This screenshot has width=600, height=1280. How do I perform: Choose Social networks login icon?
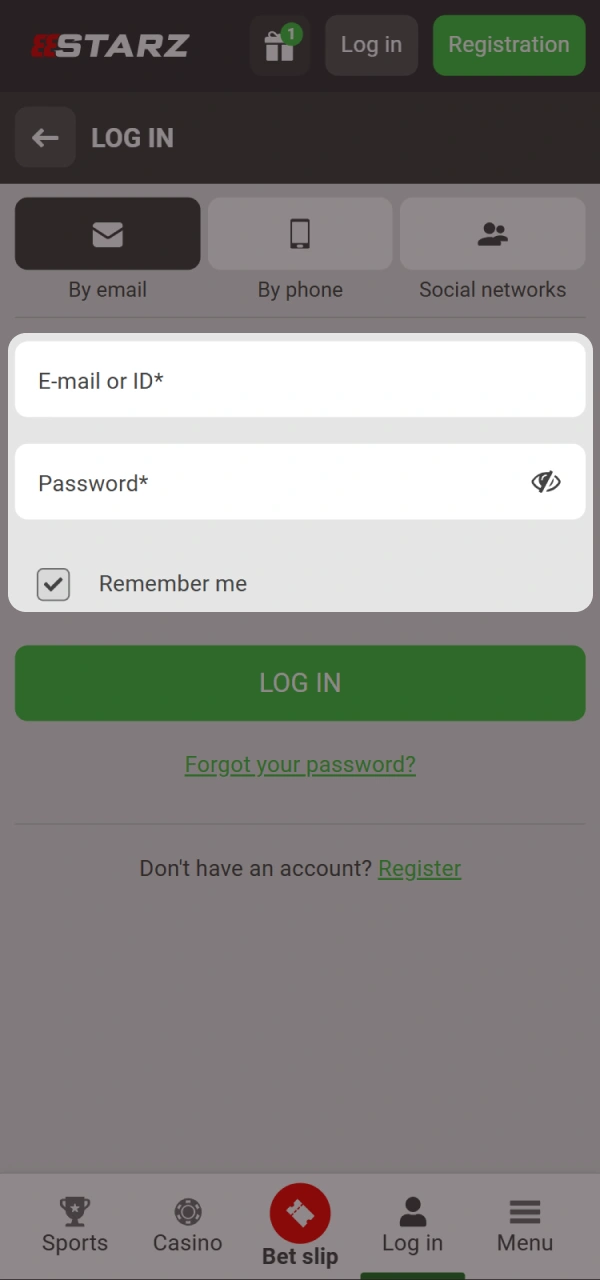point(492,234)
